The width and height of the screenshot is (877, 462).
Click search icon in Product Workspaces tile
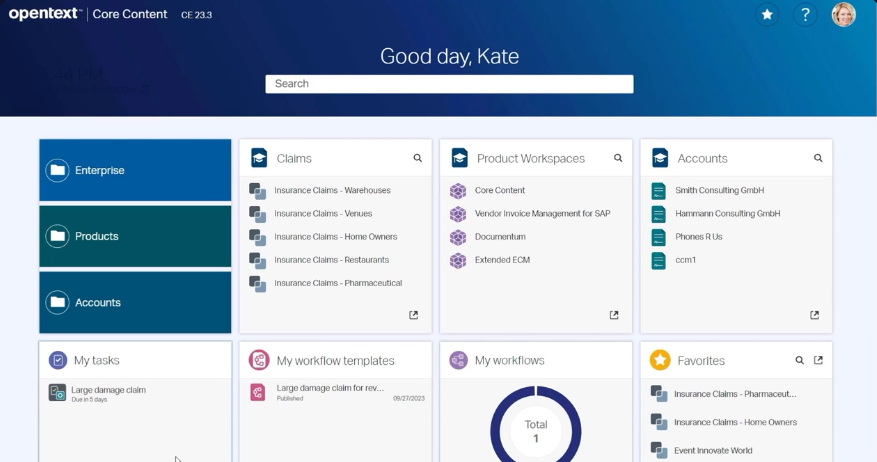click(618, 158)
